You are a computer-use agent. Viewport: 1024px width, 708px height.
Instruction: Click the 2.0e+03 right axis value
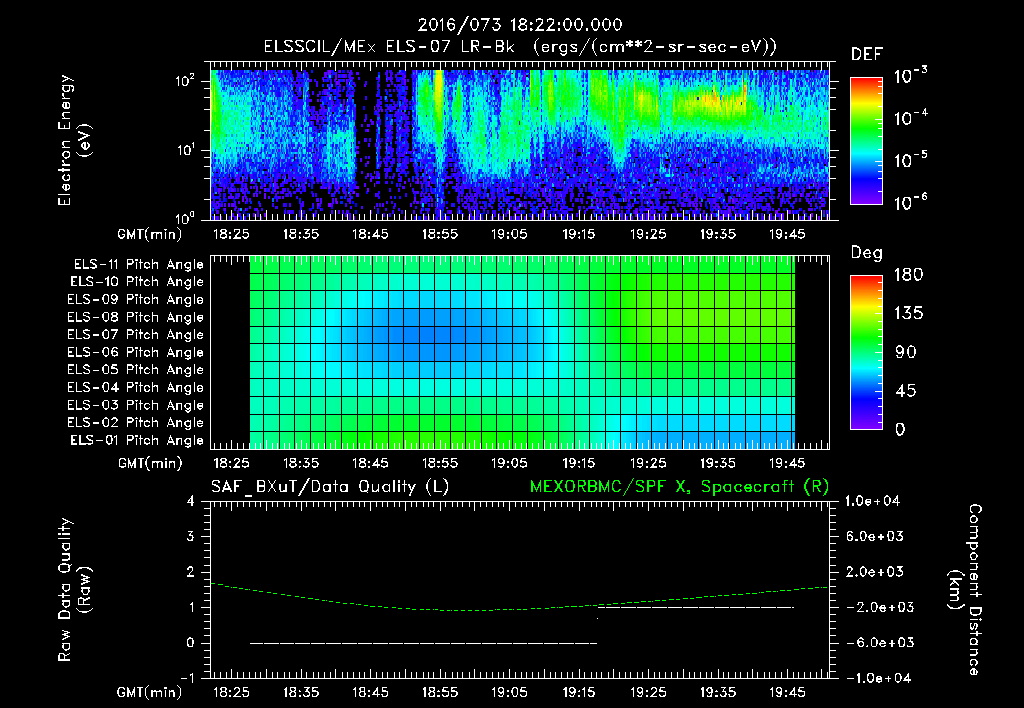(875, 571)
